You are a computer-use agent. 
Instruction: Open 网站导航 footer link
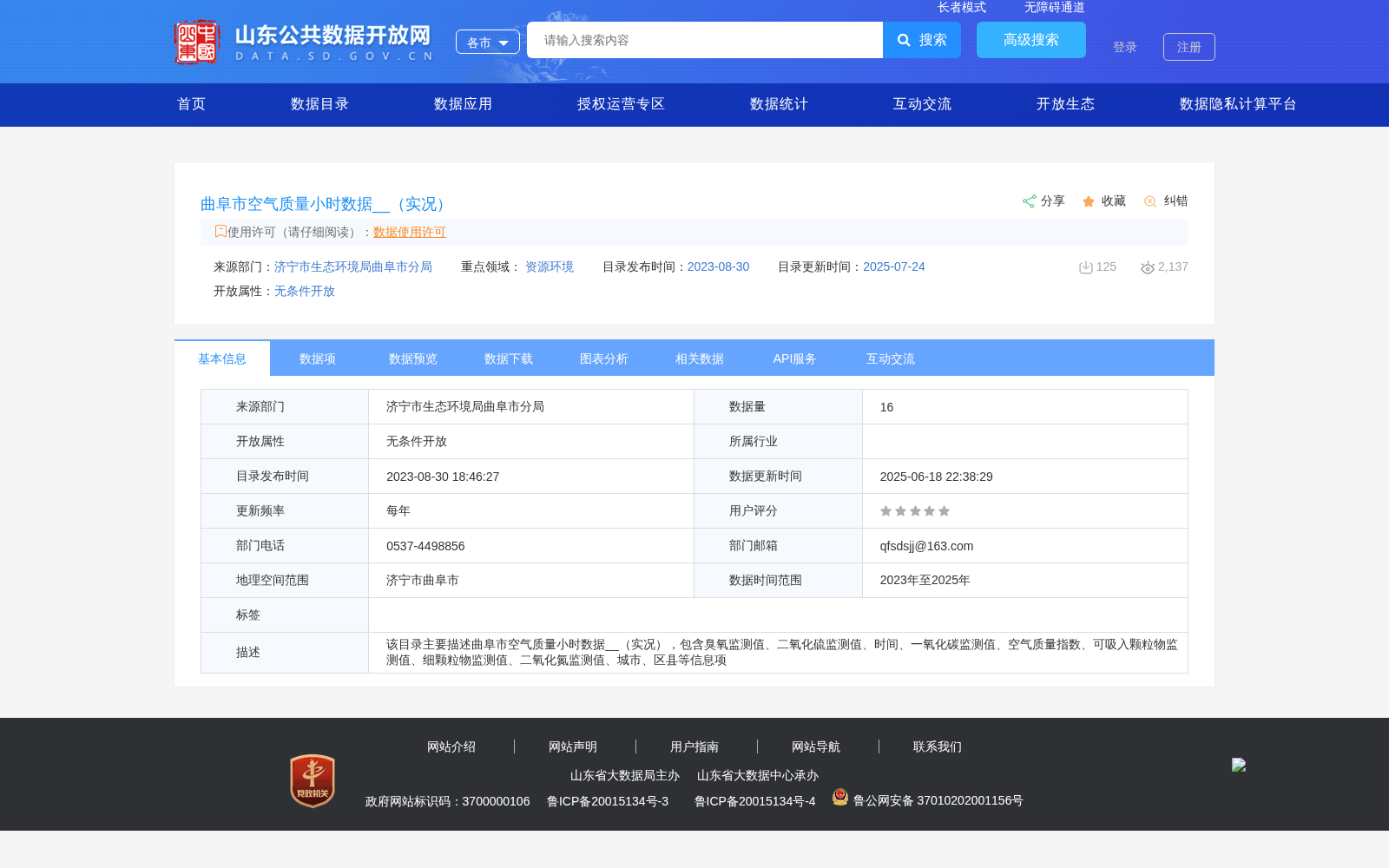point(816,746)
